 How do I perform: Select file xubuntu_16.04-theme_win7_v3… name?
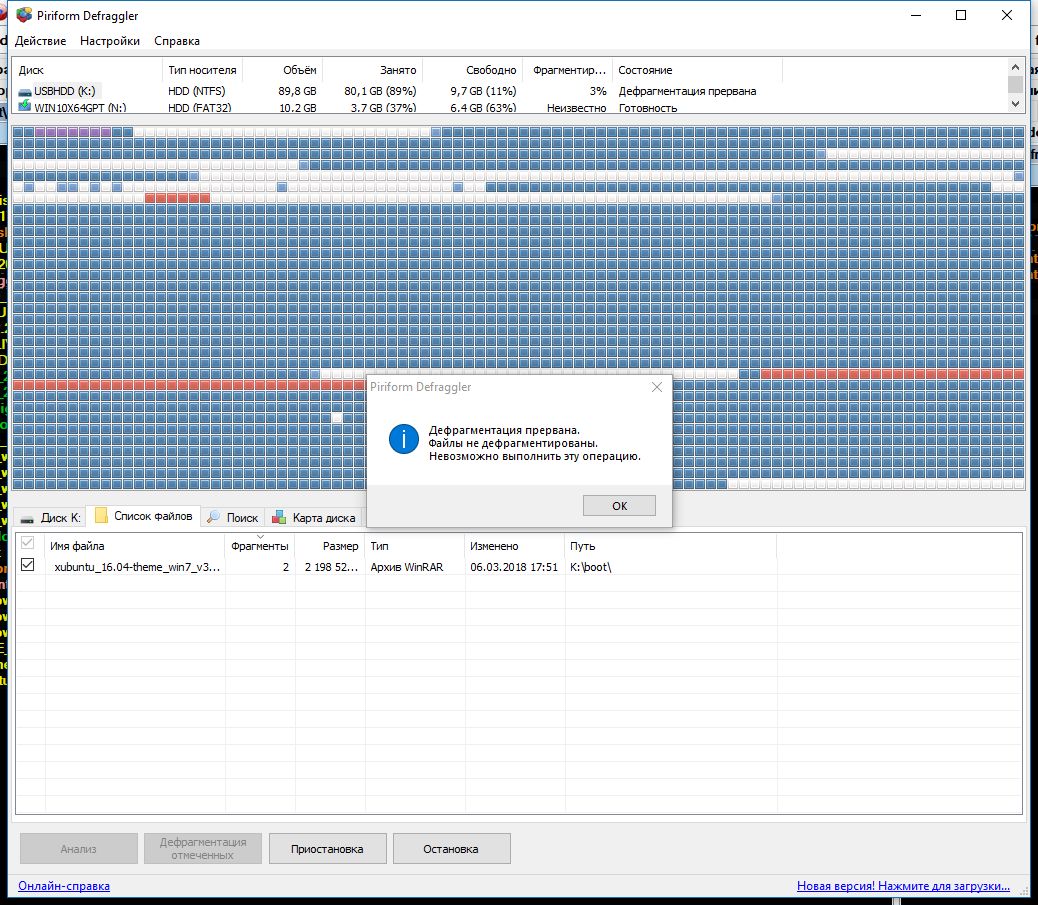click(137, 567)
